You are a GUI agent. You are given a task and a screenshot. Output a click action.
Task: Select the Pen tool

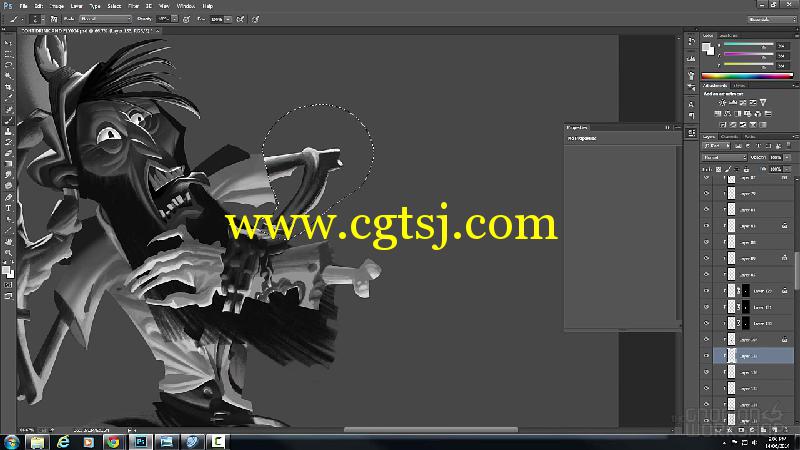(x=8, y=197)
